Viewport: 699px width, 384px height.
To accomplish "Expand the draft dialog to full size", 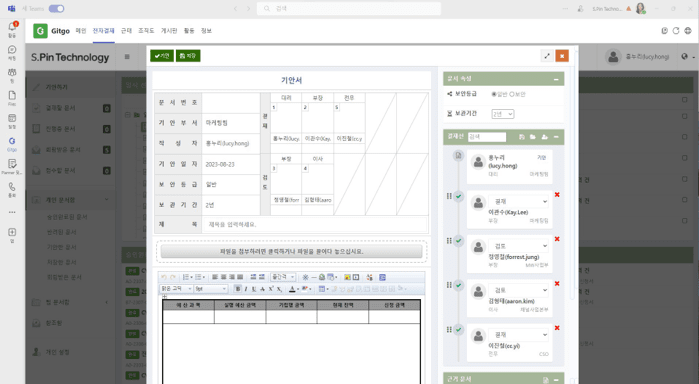I will pos(547,56).
